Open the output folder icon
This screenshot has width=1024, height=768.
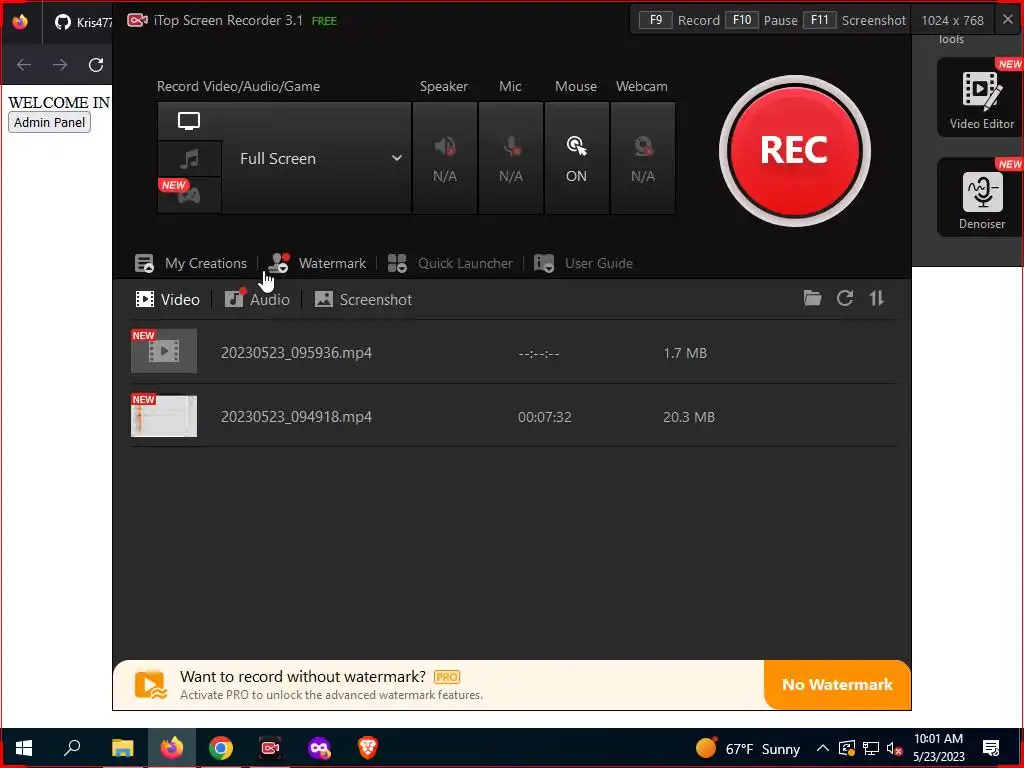[x=812, y=298]
